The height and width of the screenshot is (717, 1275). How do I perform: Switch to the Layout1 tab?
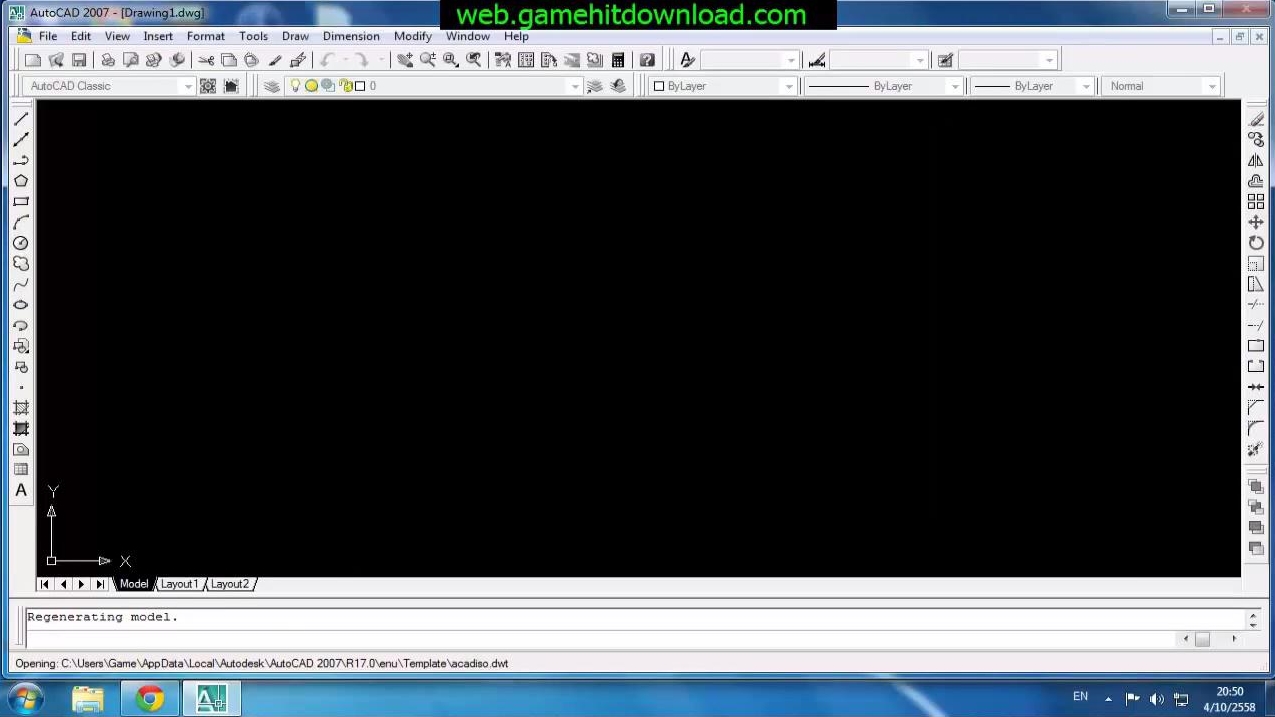coord(180,584)
